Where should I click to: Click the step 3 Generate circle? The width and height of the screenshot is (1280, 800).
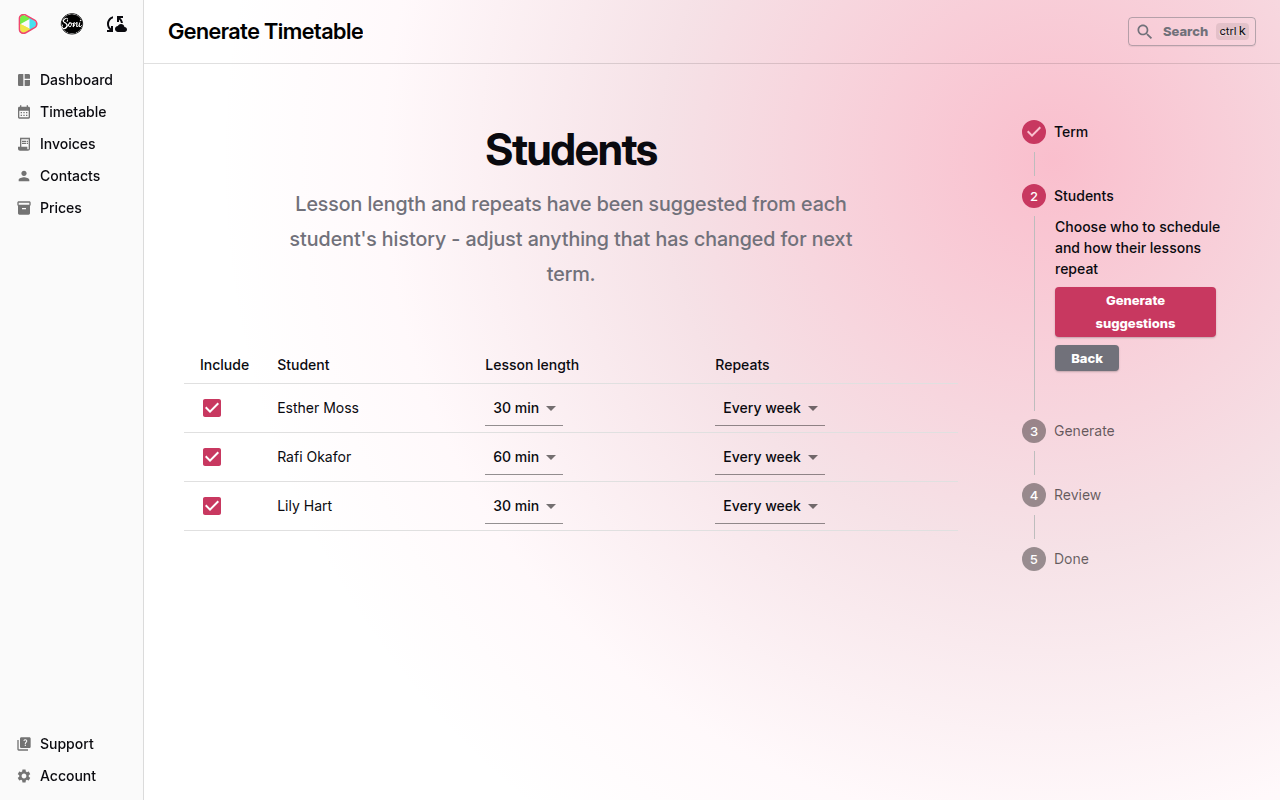pos(1034,431)
